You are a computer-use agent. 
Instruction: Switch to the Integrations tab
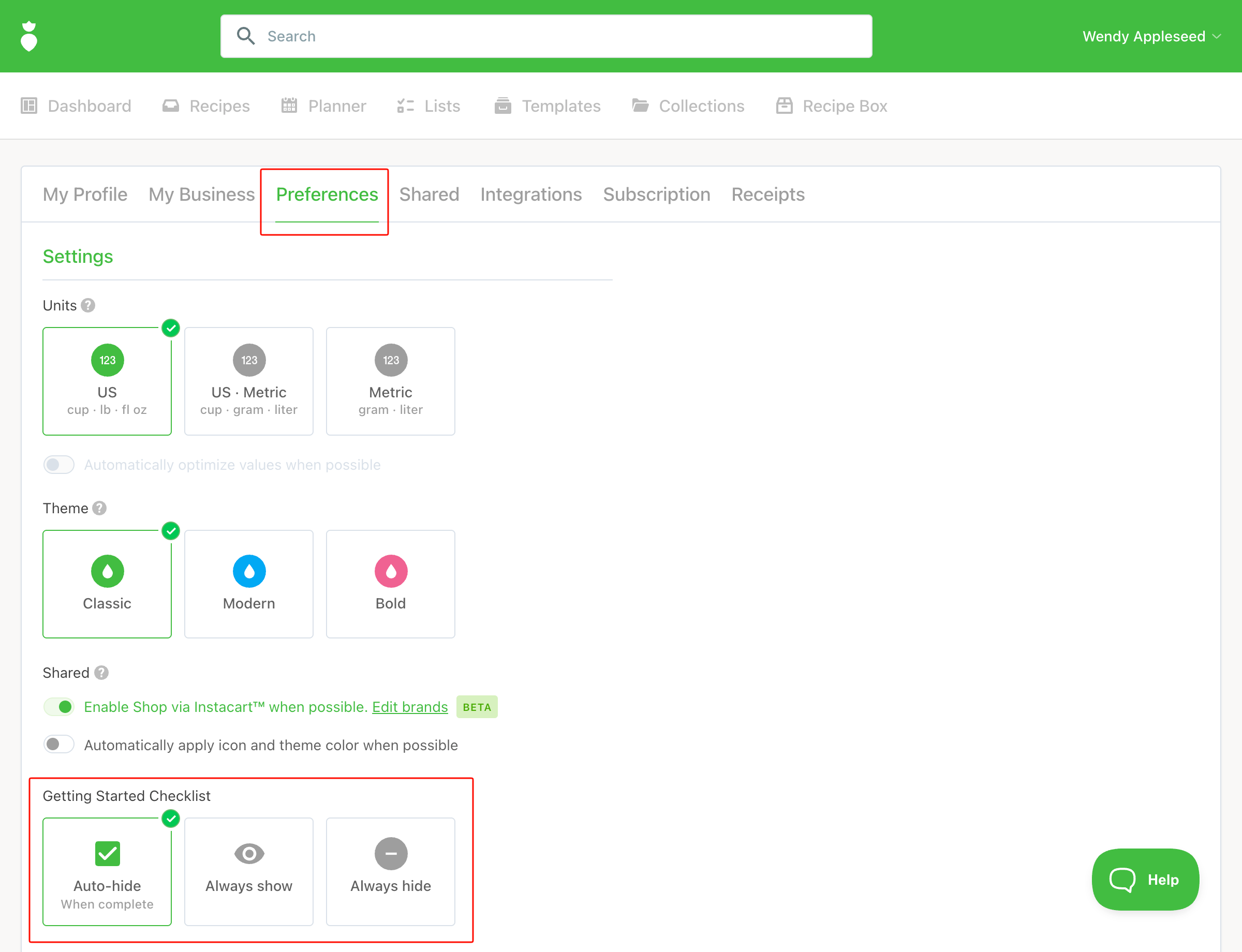tap(530, 195)
